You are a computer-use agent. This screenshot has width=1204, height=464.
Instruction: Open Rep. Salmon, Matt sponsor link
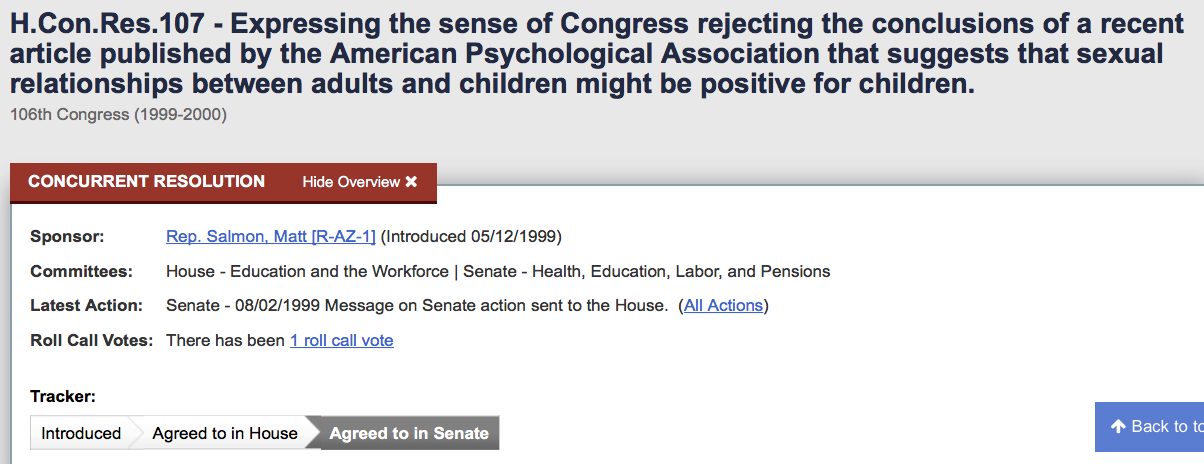(270, 237)
